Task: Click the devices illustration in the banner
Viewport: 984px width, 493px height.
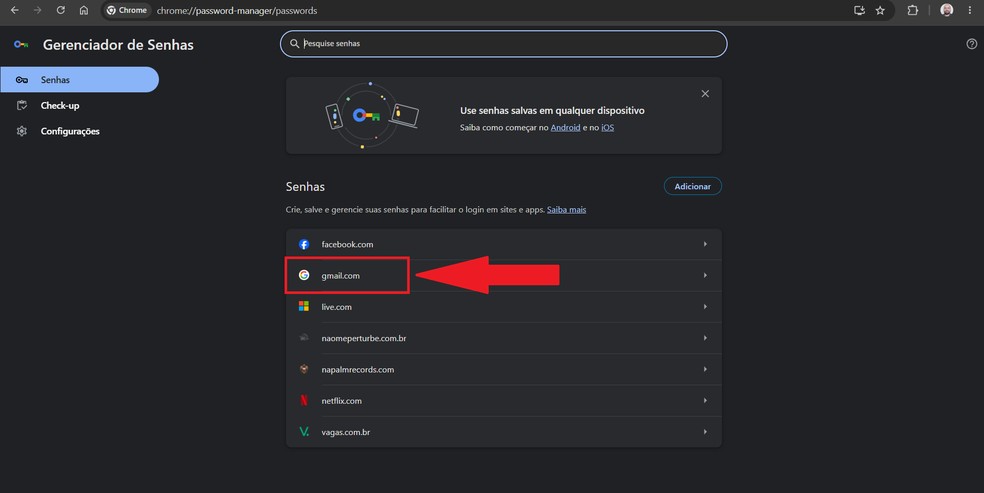Action: (x=372, y=115)
